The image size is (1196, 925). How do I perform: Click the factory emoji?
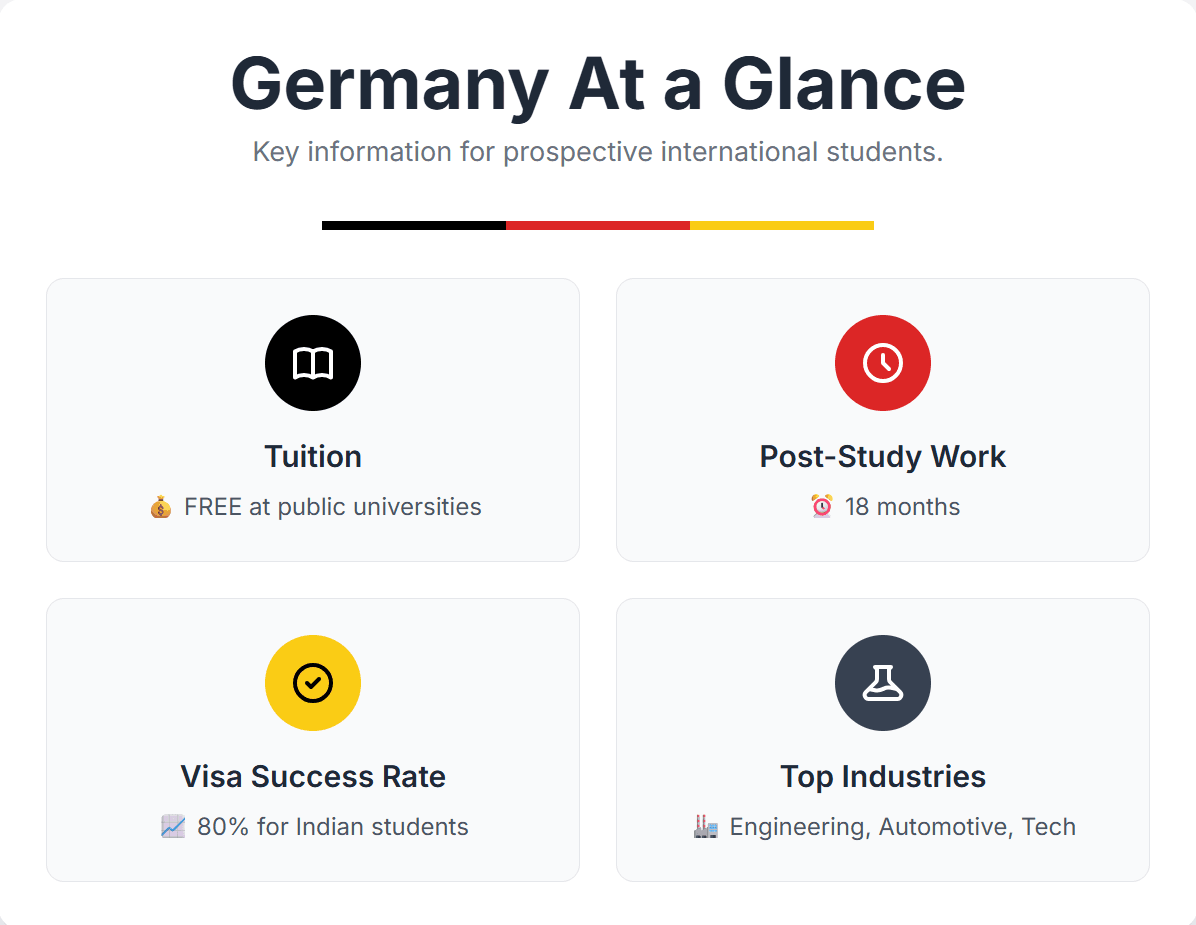[x=706, y=827]
